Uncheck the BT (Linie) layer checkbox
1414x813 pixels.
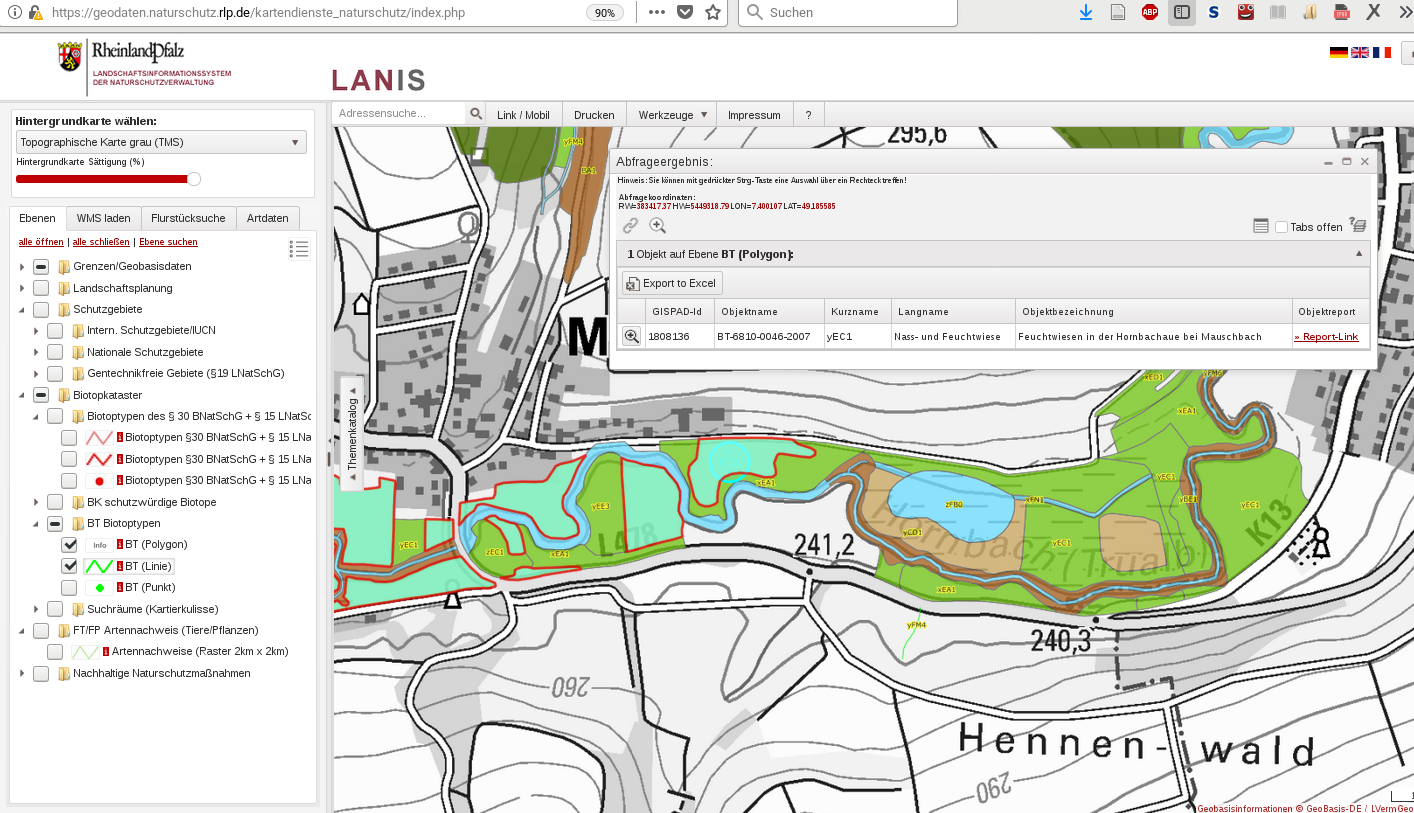point(69,566)
